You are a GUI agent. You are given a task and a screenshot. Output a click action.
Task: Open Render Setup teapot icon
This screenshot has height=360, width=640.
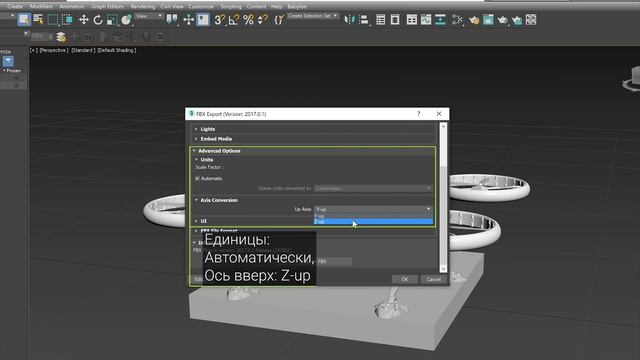(474, 20)
